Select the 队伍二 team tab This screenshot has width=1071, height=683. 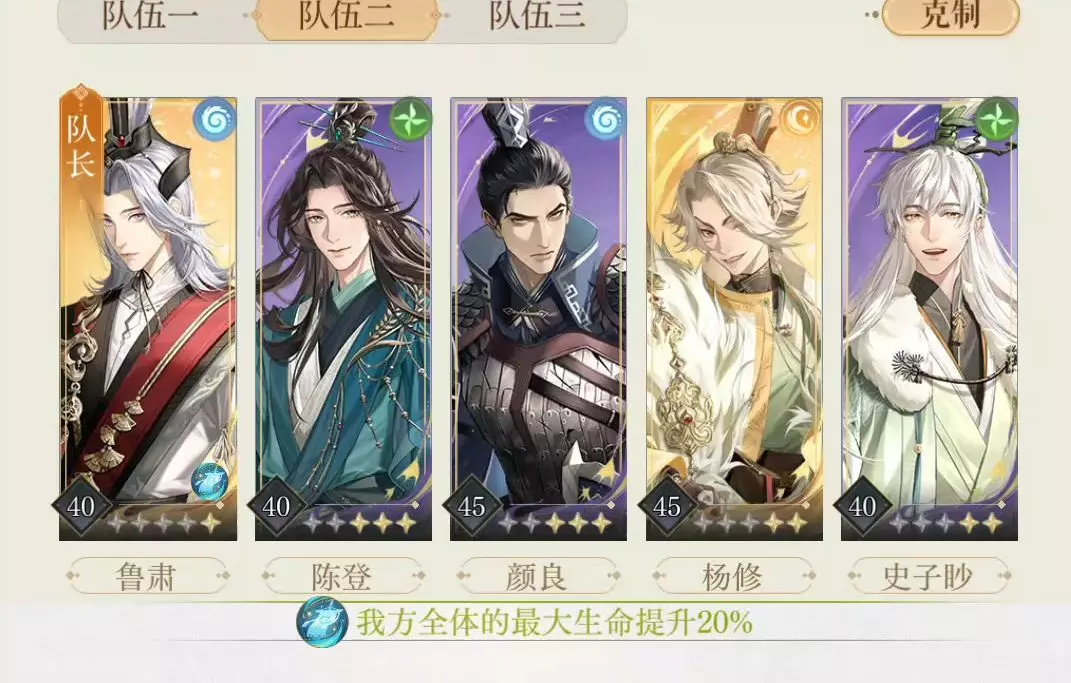[x=346, y=15]
